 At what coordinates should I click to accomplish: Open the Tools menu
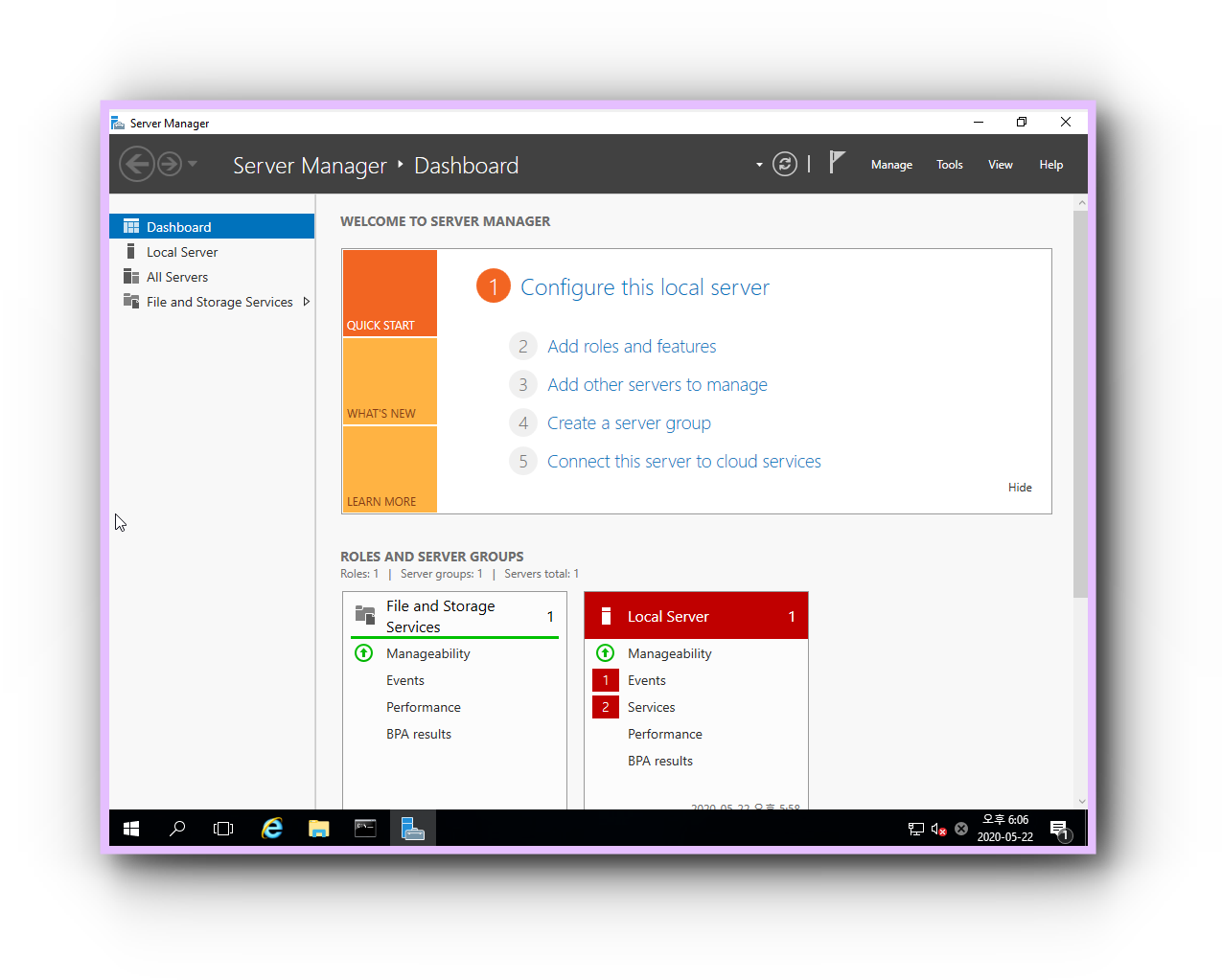950,165
